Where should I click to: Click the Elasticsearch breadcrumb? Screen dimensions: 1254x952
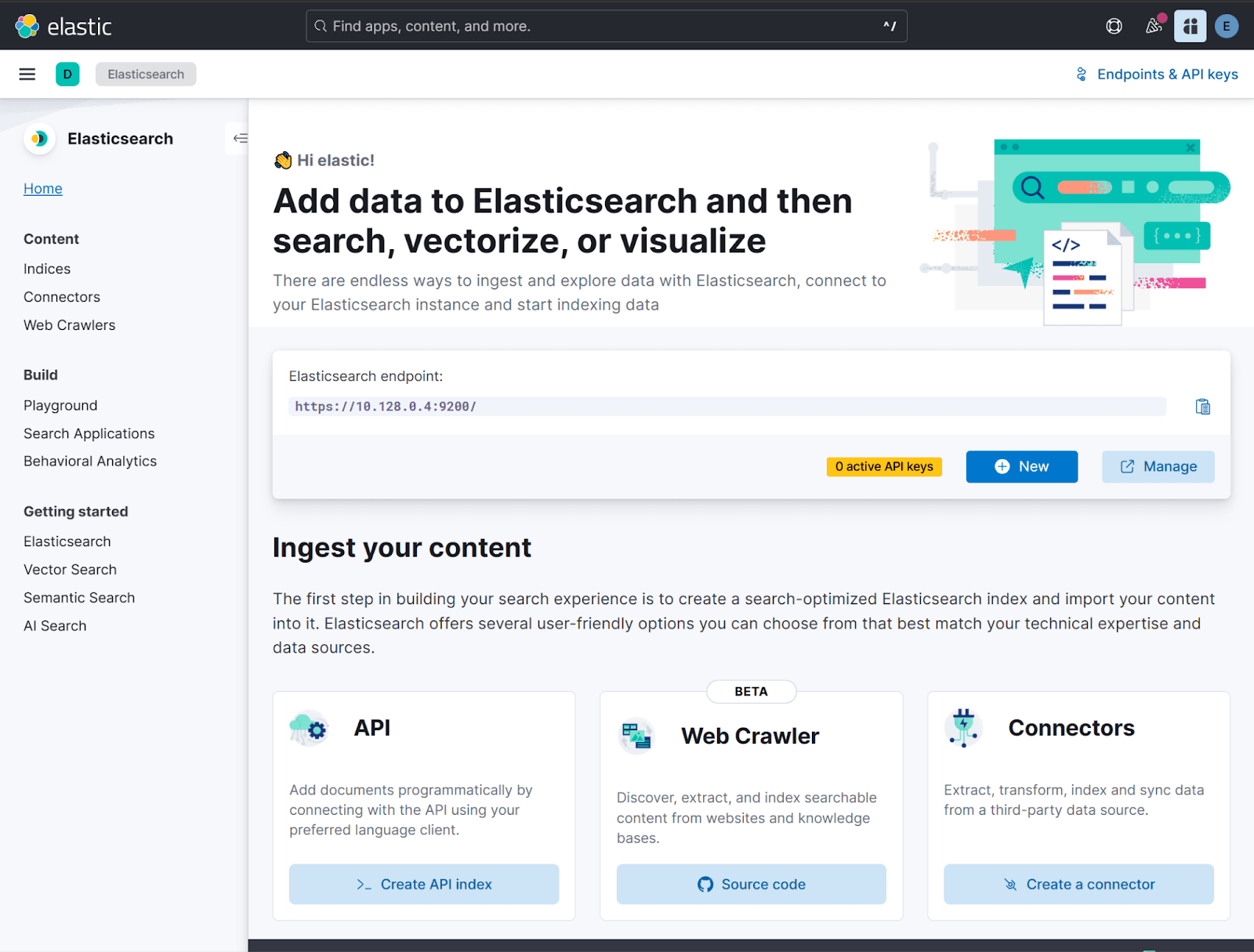point(146,74)
